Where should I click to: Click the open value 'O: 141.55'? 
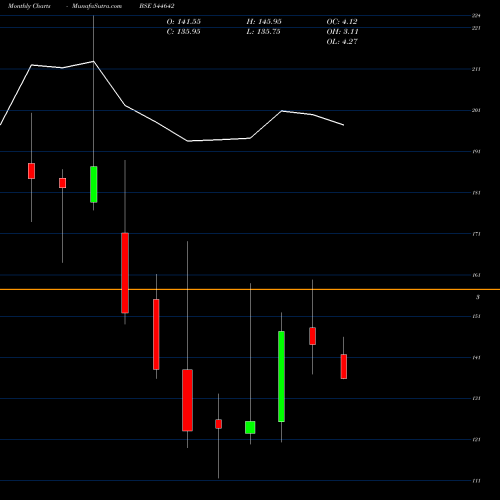coord(184,22)
